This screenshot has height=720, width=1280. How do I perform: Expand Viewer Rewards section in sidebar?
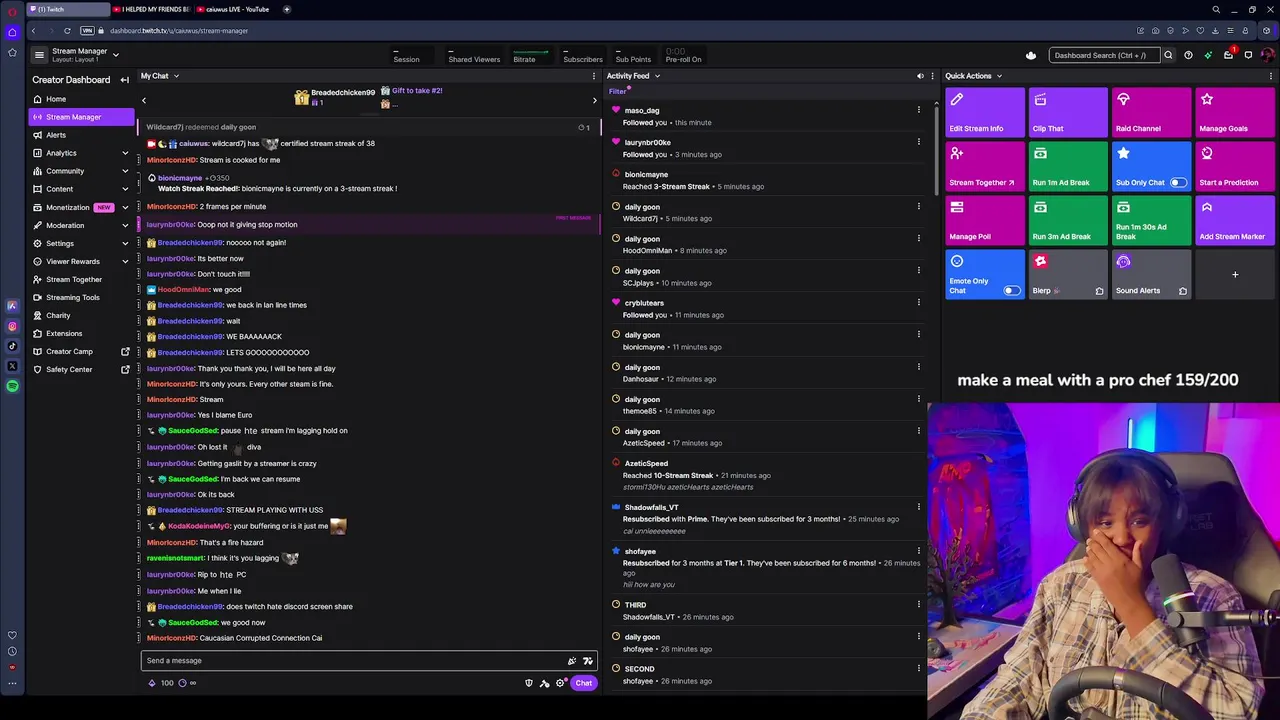125,261
